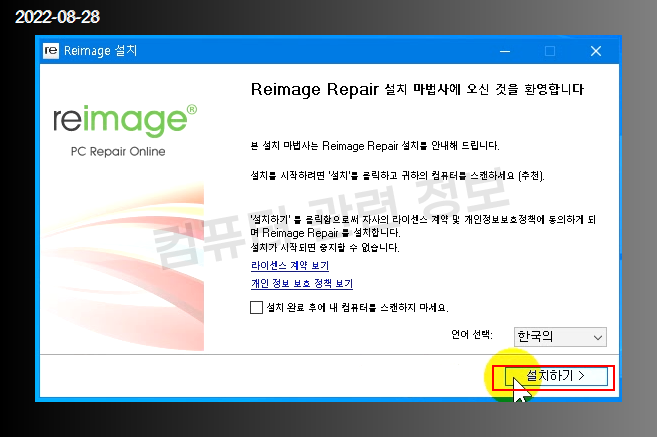Viewport: 657px width, 437px height.
Task: Click the 'PC Repair Online' text
Action: (118, 151)
